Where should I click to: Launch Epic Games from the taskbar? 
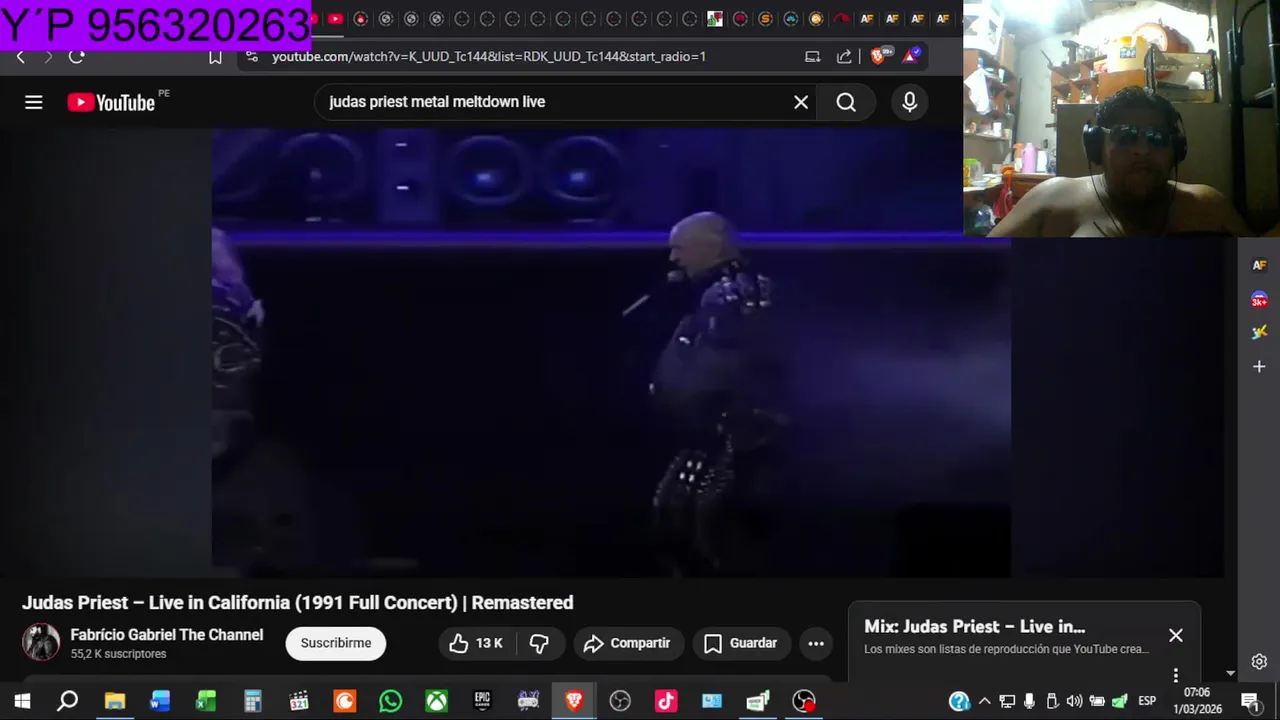(482, 701)
